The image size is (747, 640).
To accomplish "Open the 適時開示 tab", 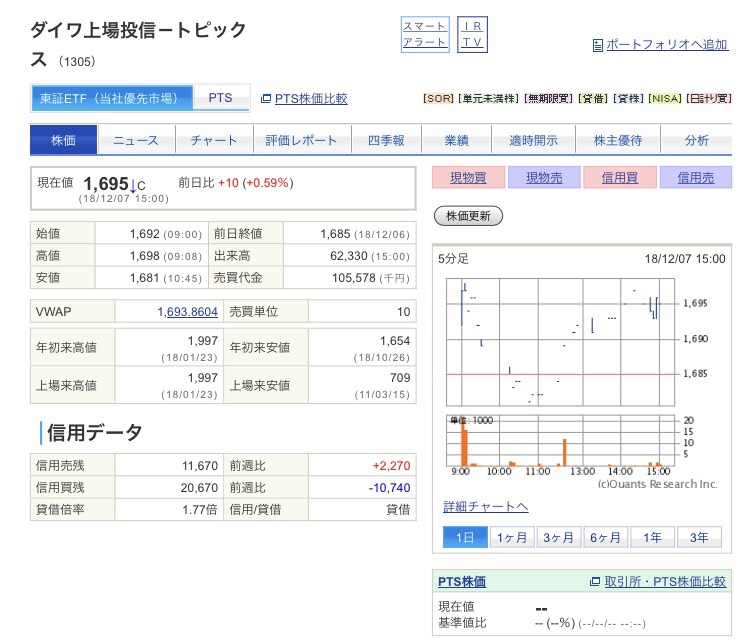I will tap(533, 140).
